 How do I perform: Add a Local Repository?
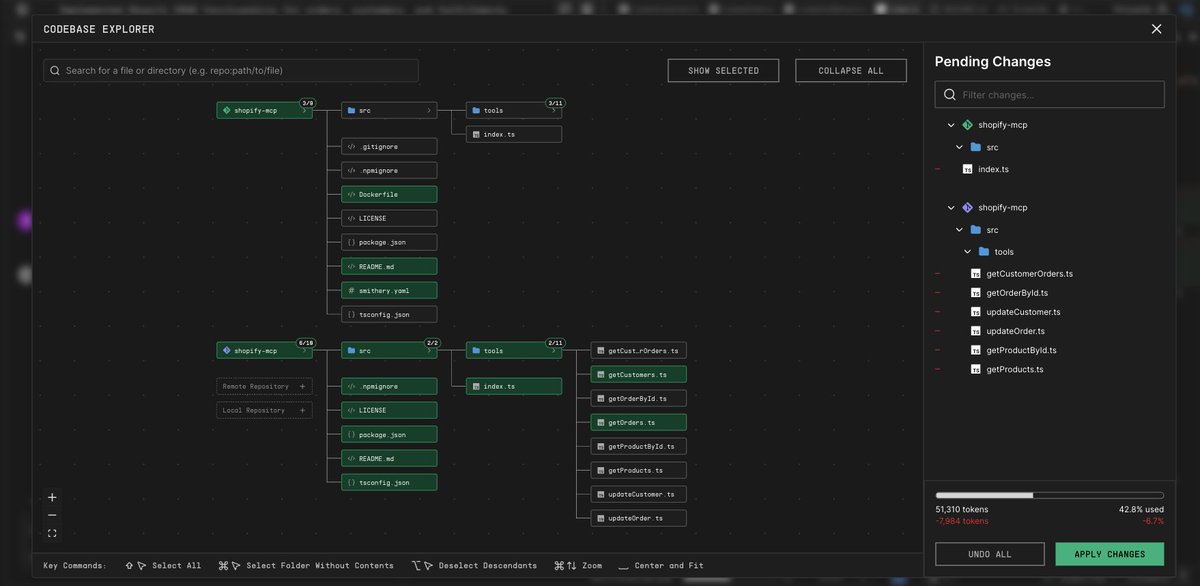pos(264,410)
